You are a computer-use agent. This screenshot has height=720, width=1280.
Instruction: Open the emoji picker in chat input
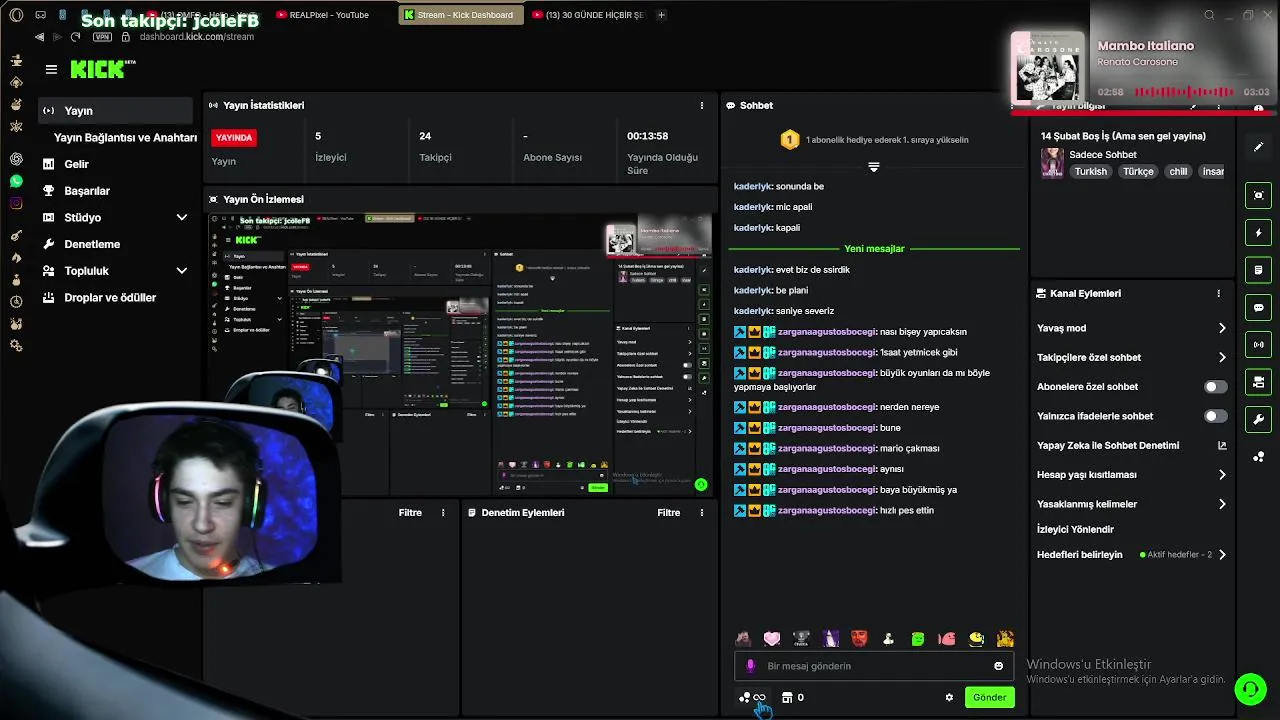(x=998, y=666)
